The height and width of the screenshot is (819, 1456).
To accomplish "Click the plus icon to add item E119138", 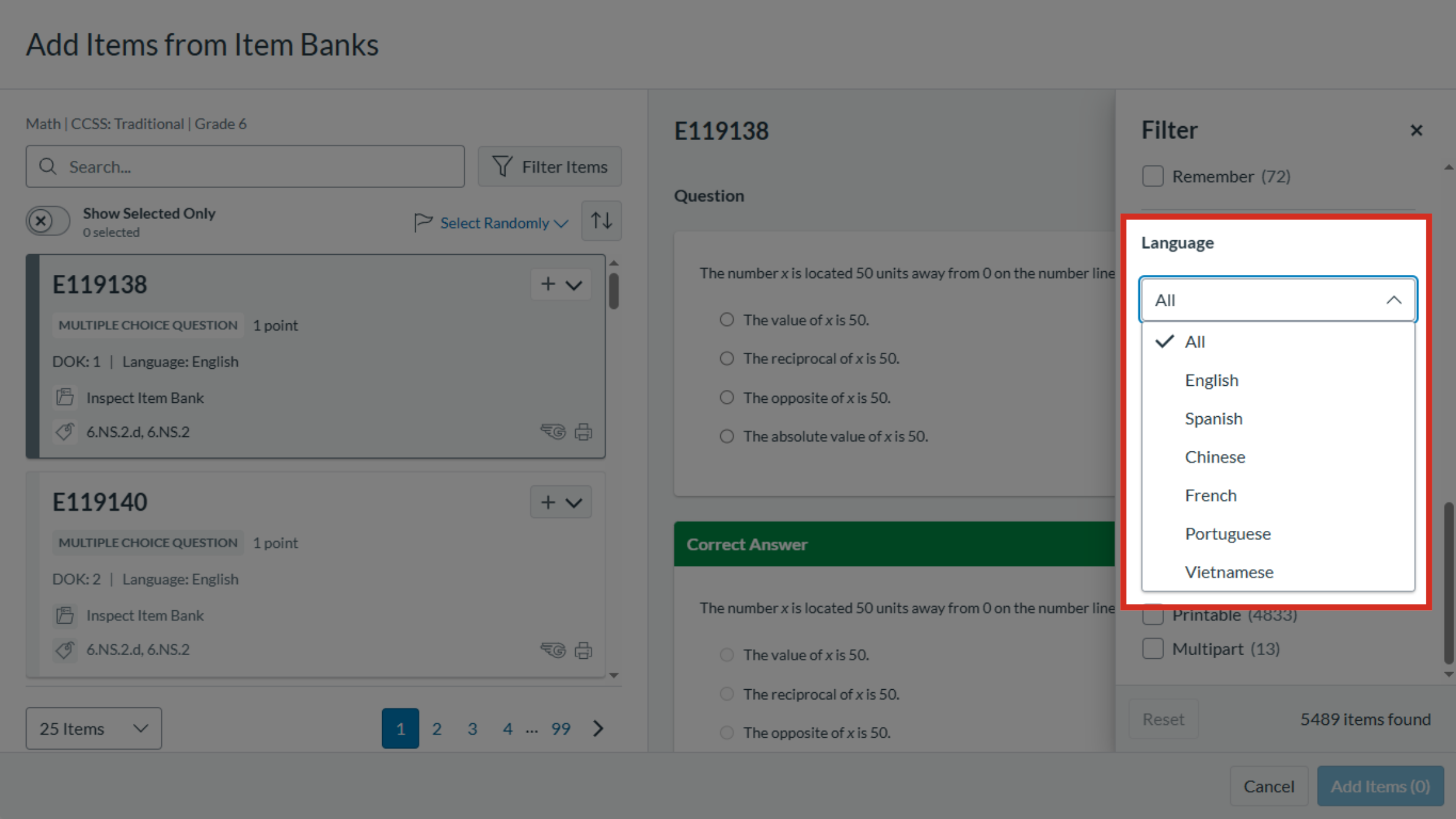I will click(x=548, y=284).
